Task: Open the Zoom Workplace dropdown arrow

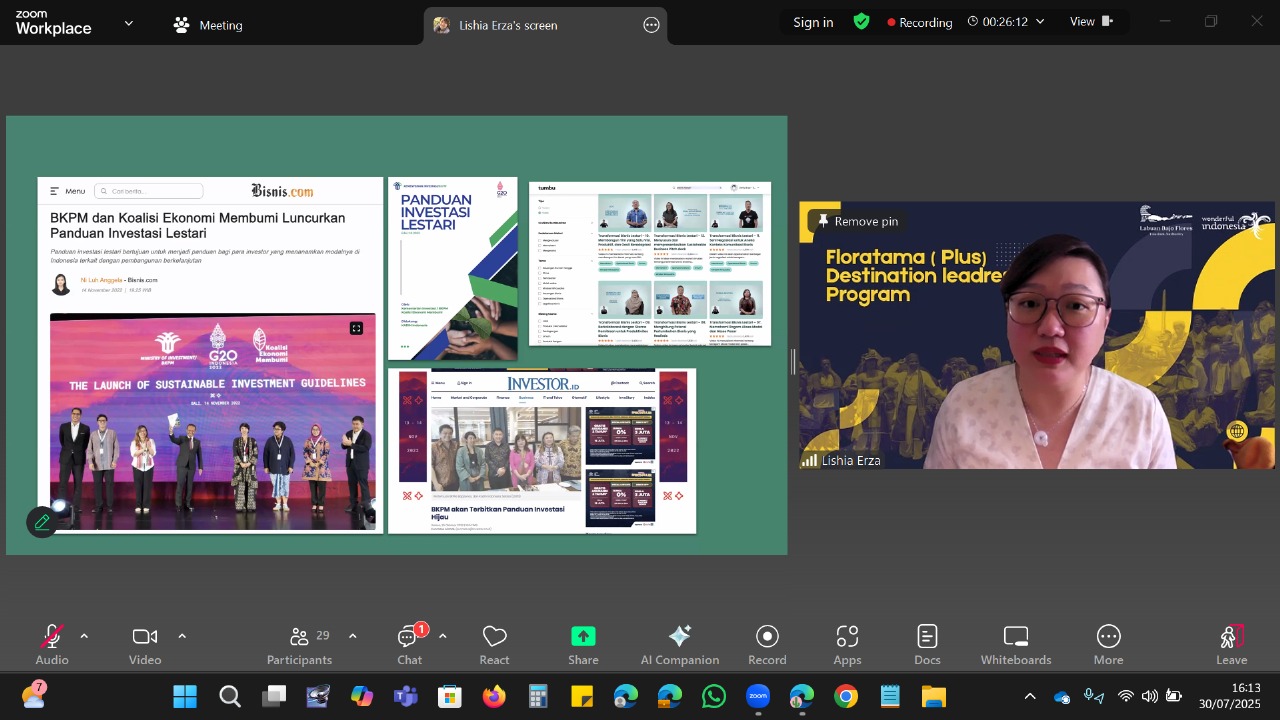Action: (x=128, y=23)
